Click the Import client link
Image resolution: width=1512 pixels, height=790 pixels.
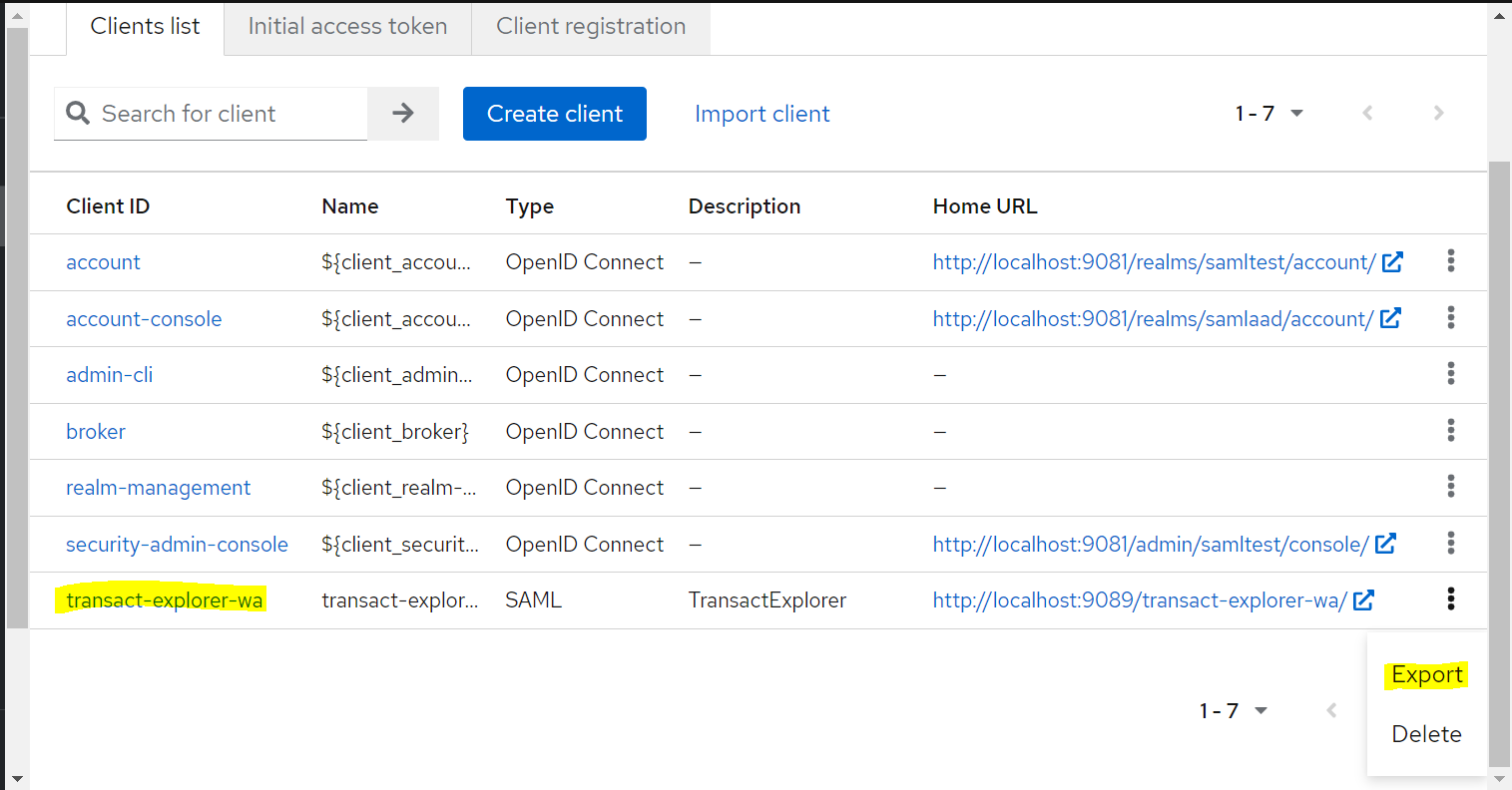click(761, 114)
